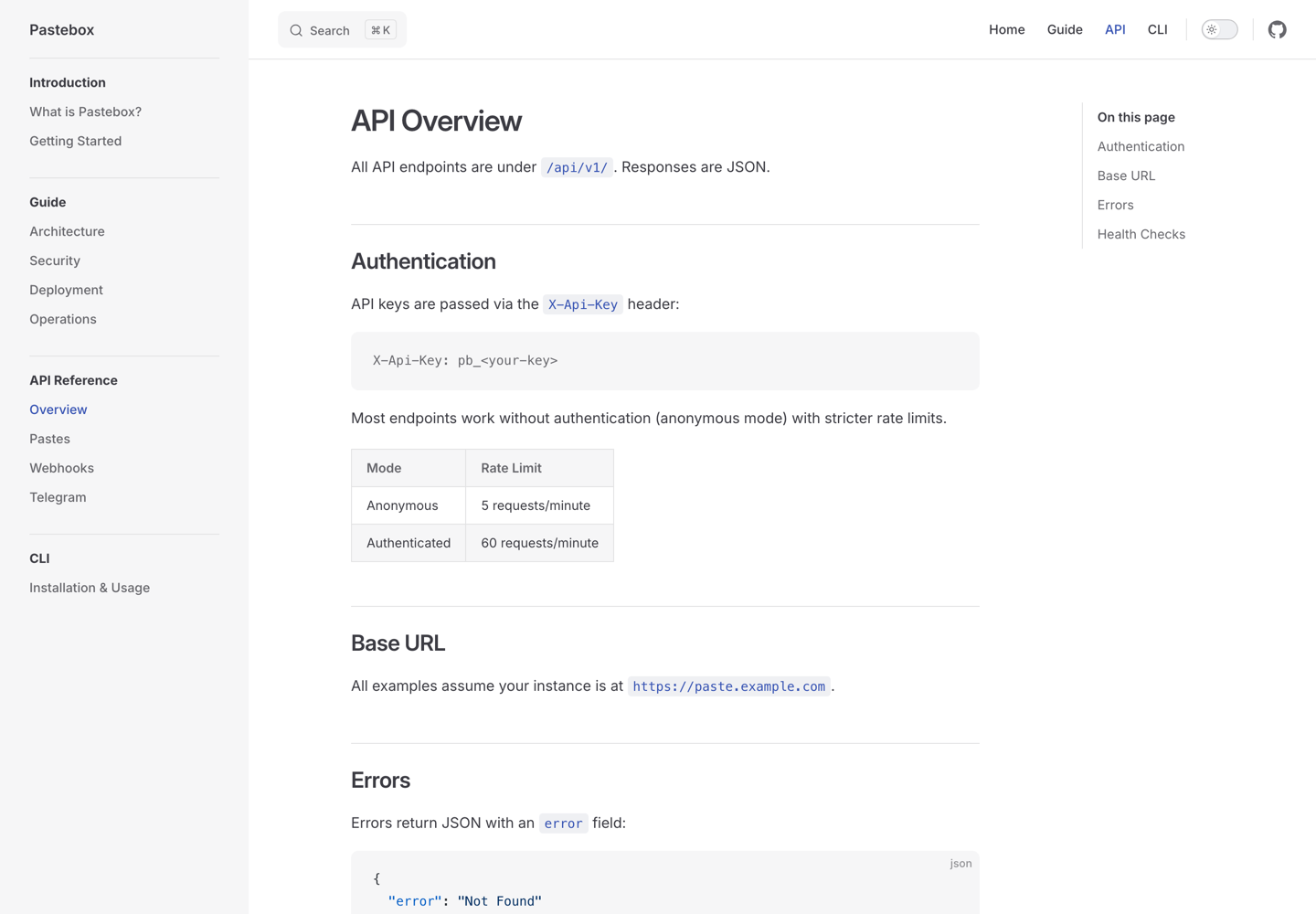The height and width of the screenshot is (914, 1316).
Task: Toggle the dark mode appearance switch
Action: (1219, 29)
